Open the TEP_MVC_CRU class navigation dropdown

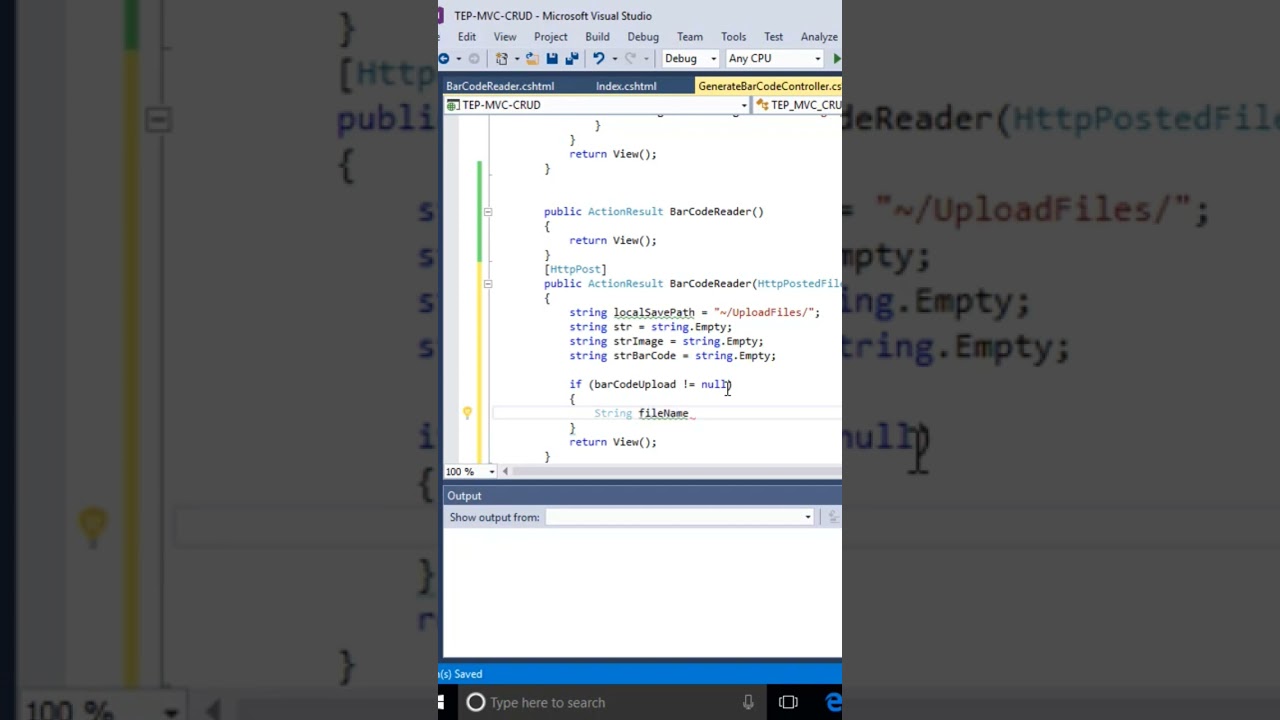pyautogui.click(x=798, y=105)
